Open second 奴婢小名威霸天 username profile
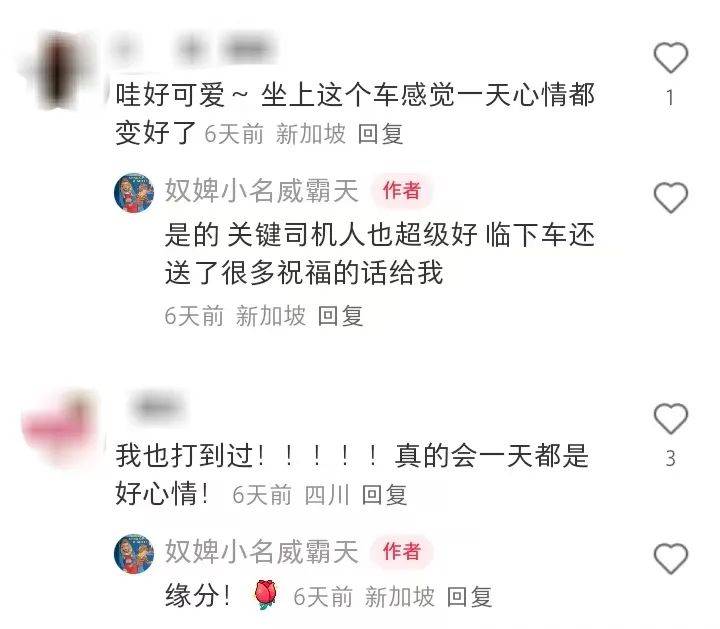The image size is (720, 629). pos(261,552)
